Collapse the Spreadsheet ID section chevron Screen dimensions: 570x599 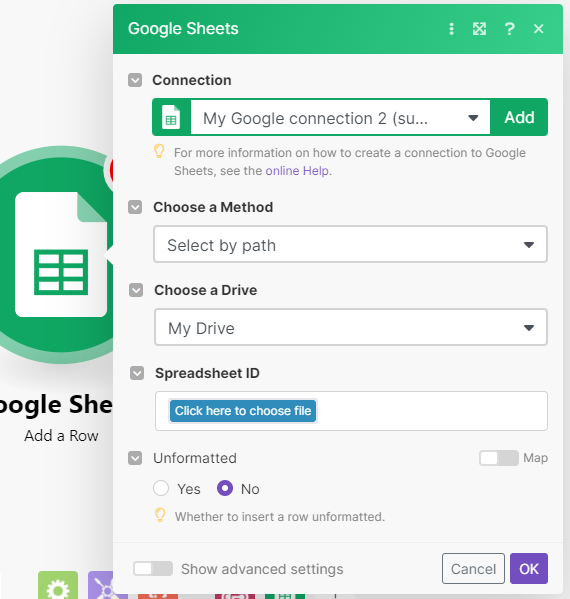pos(137,373)
